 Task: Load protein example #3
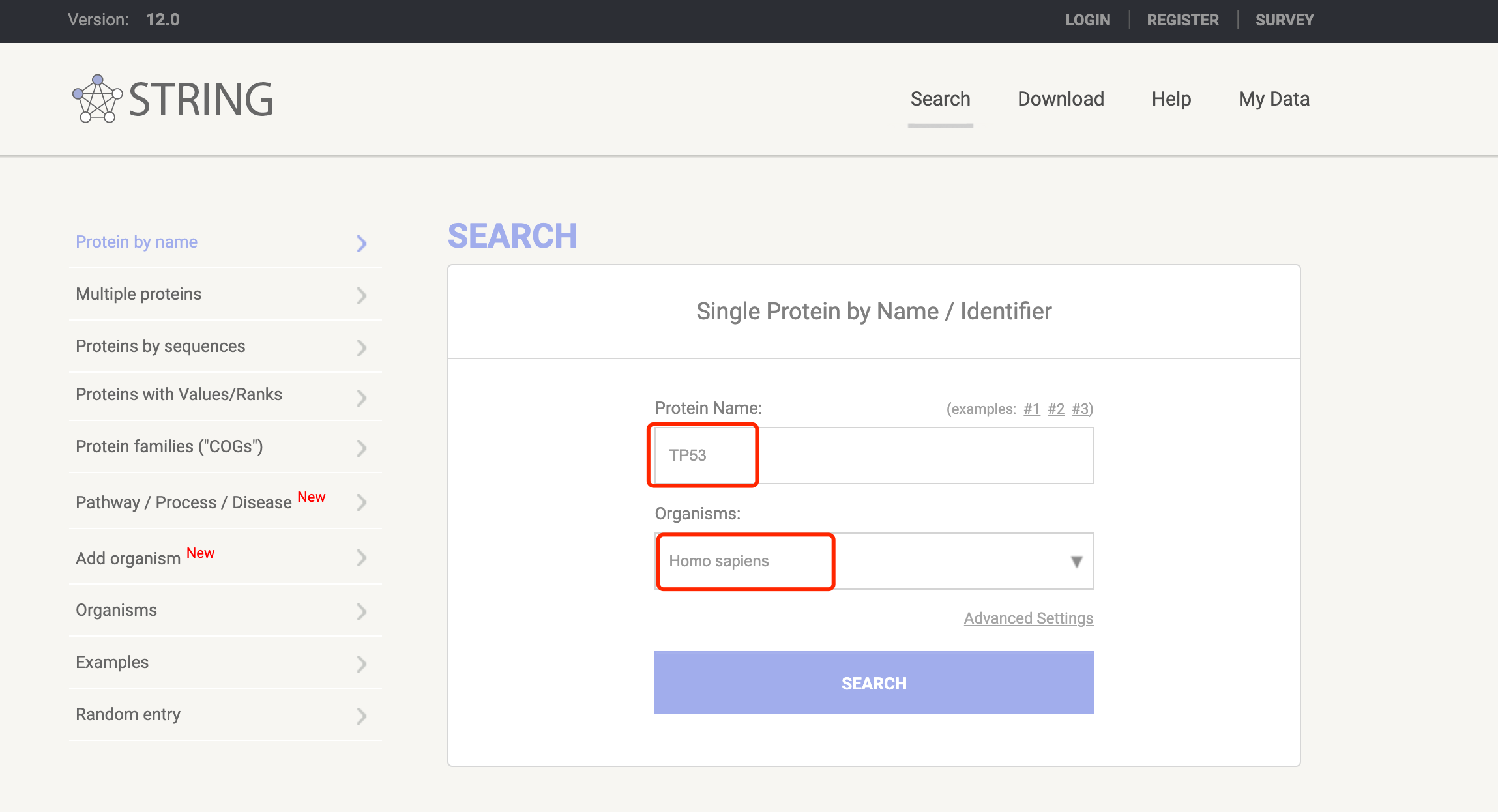coord(1080,409)
